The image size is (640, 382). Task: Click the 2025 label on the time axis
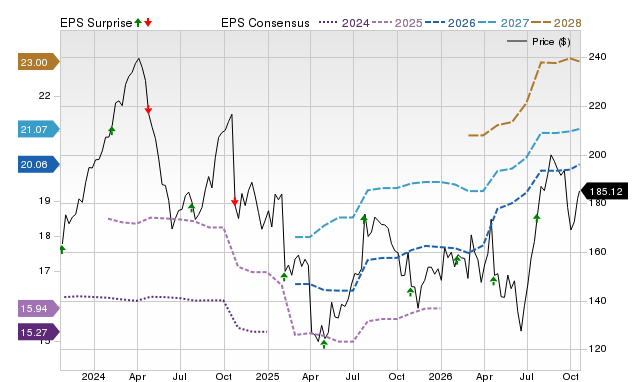click(267, 376)
